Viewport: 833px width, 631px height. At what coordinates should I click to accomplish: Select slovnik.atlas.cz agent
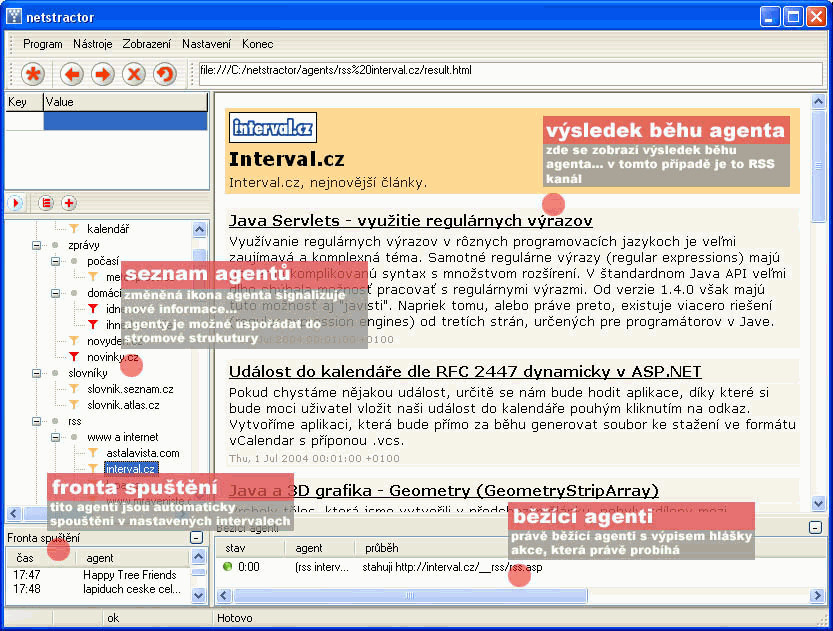tap(123, 405)
